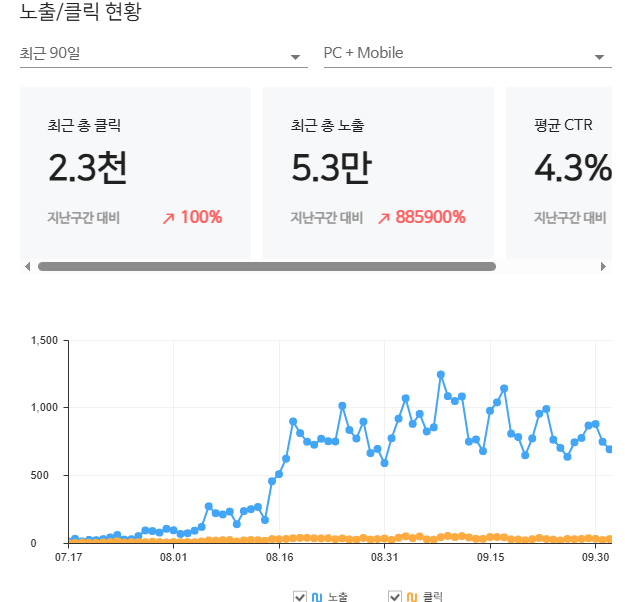Click the 2.3천 total clicks value

(87, 168)
